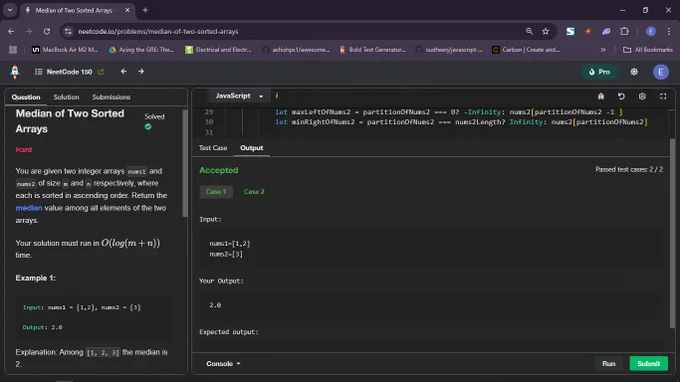680x382 pixels.
Task: Open MacBook Air M2 bookmark
Action: pos(65,50)
